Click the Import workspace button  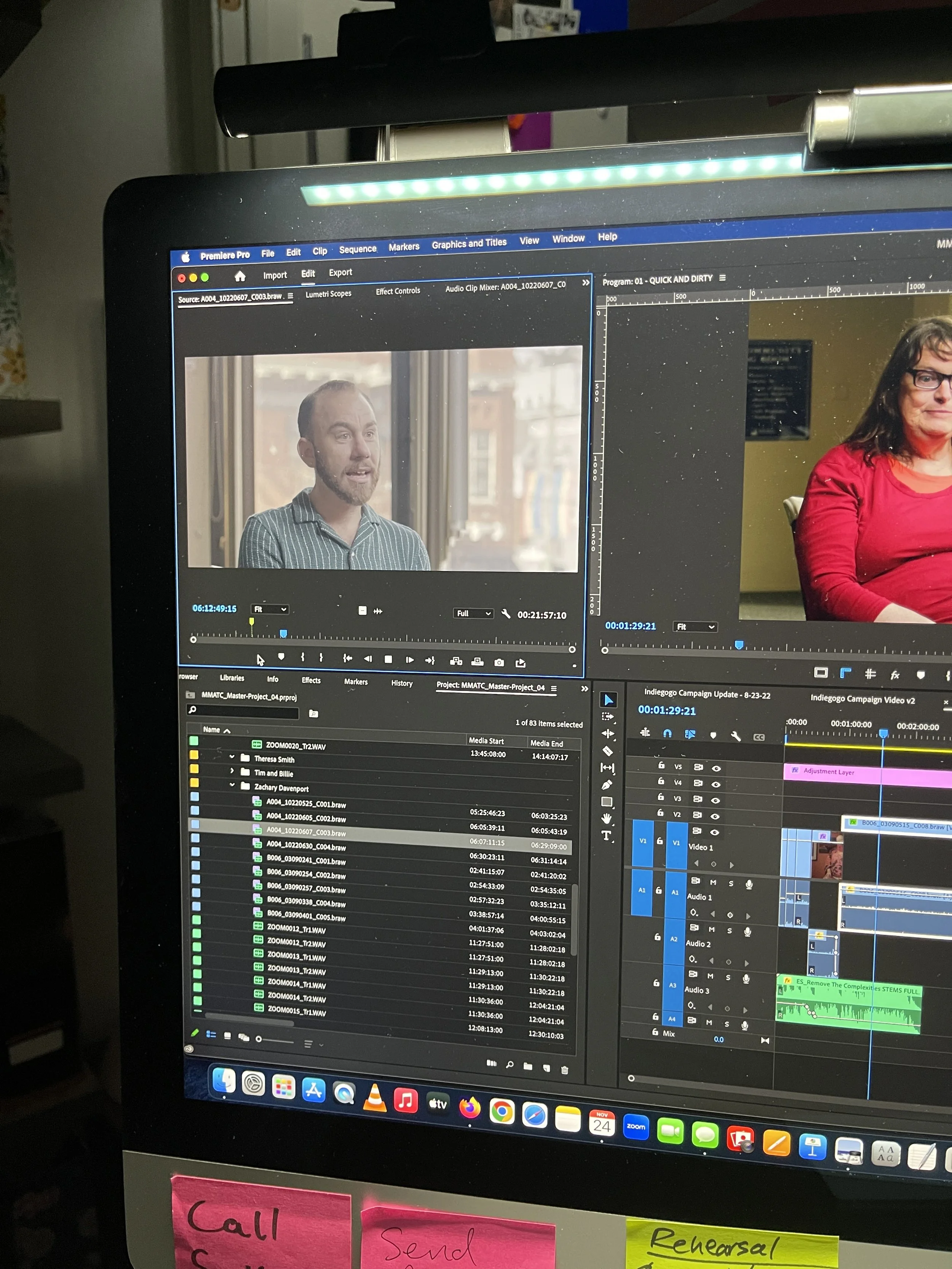point(275,275)
